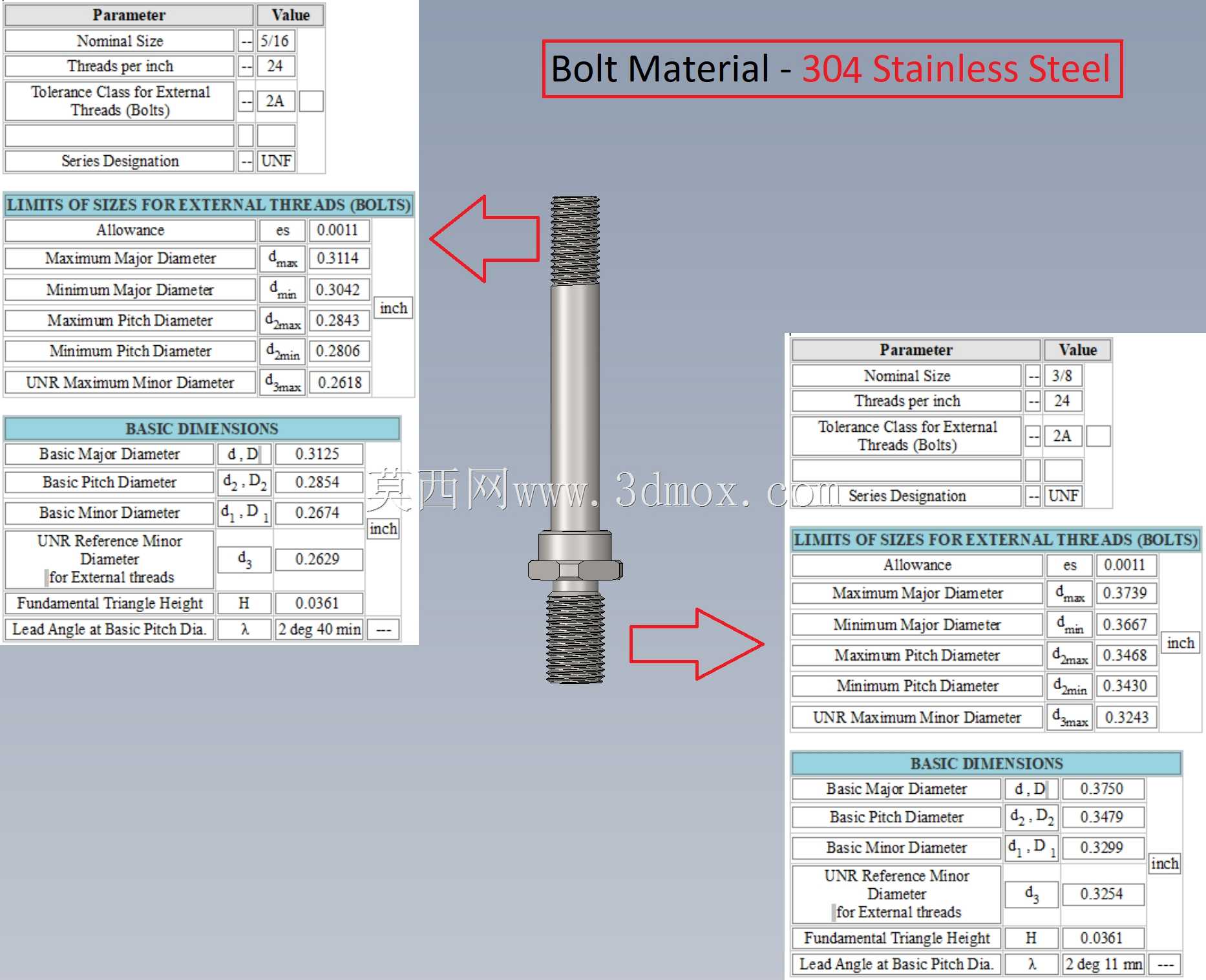The width and height of the screenshot is (1206, 980).
Task: Select the 0.2806 minimum pitch diameter value
Action: point(339,351)
